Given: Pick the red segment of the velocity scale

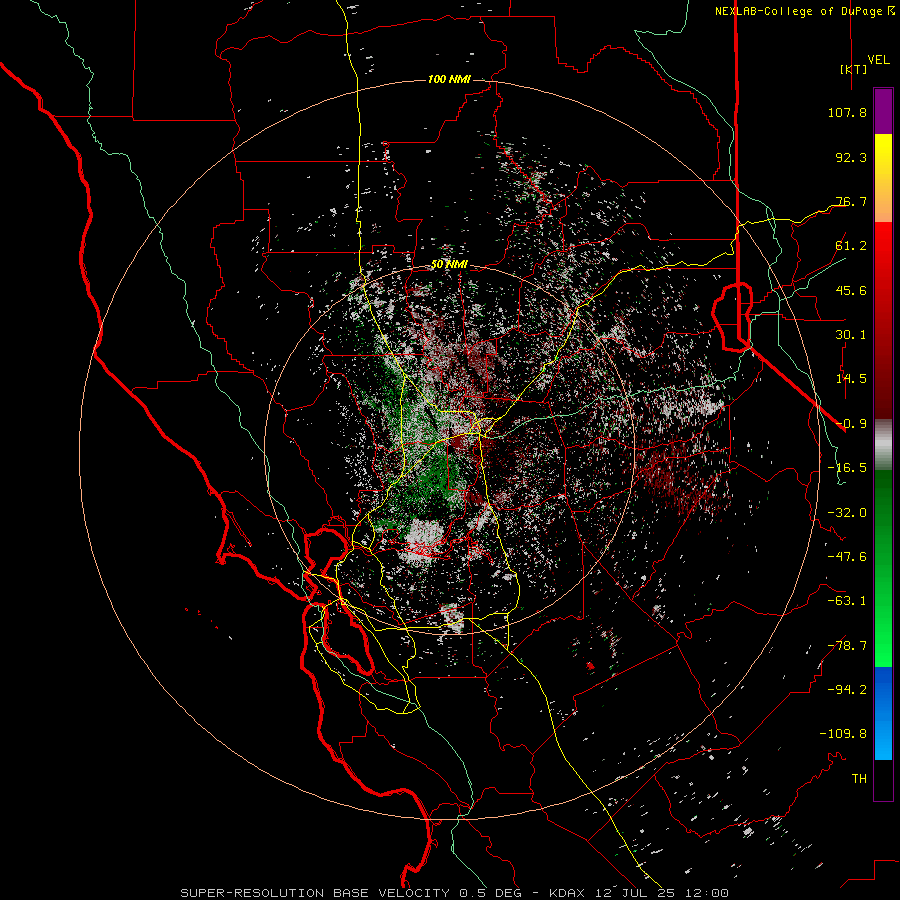Looking at the screenshot, I should [883, 320].
